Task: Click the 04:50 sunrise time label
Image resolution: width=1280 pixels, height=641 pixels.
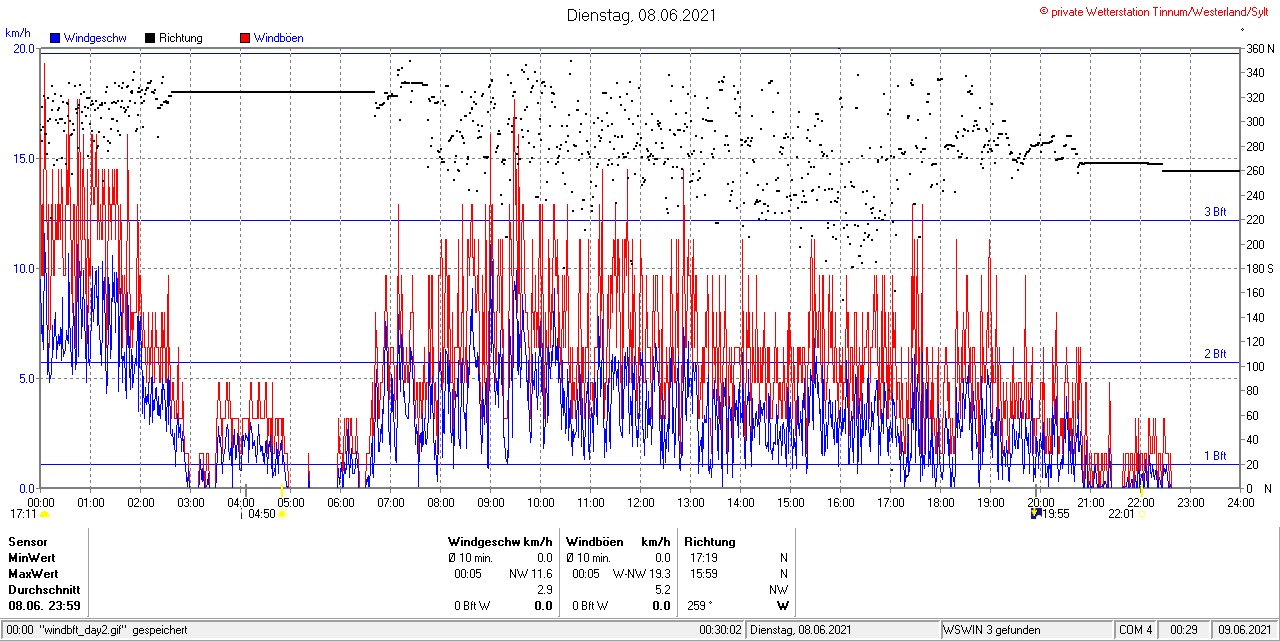Action: click(262, 514)
